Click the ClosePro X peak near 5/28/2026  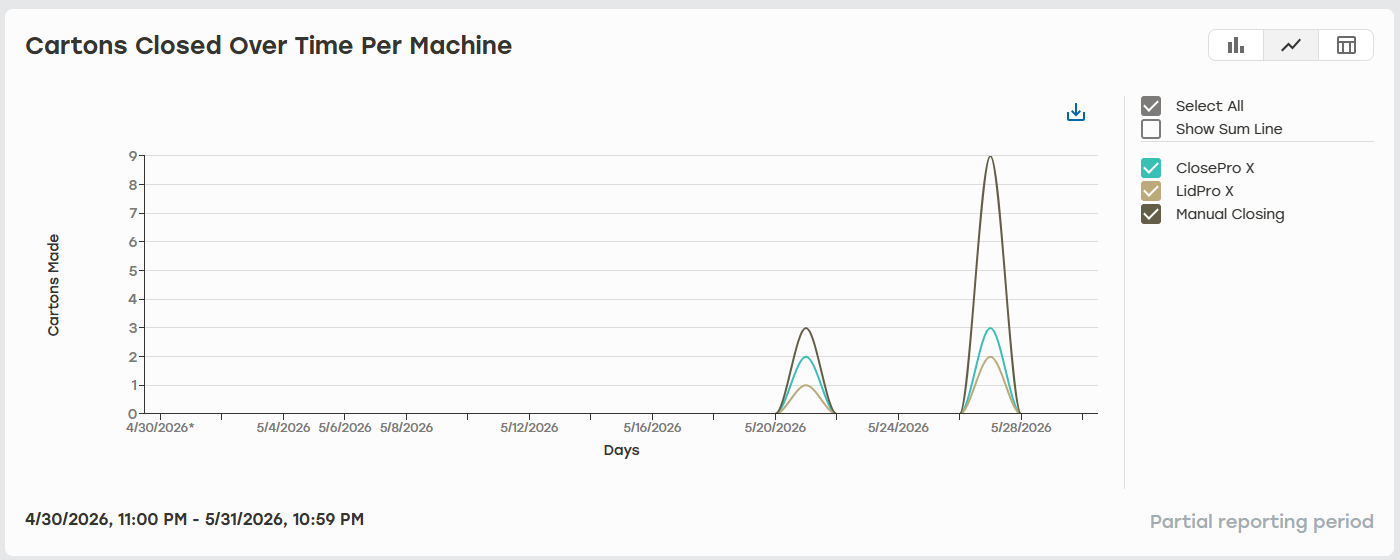coord(990,328)
